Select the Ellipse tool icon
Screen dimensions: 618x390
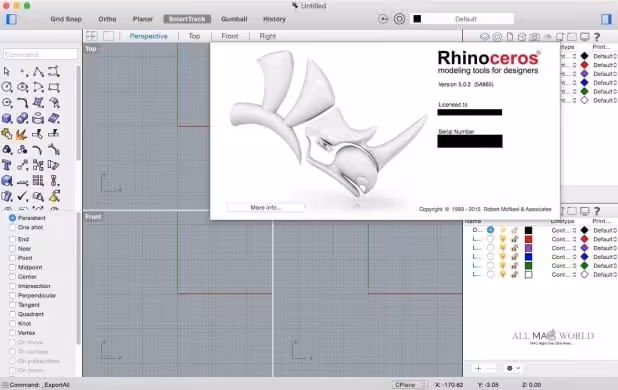22,87
